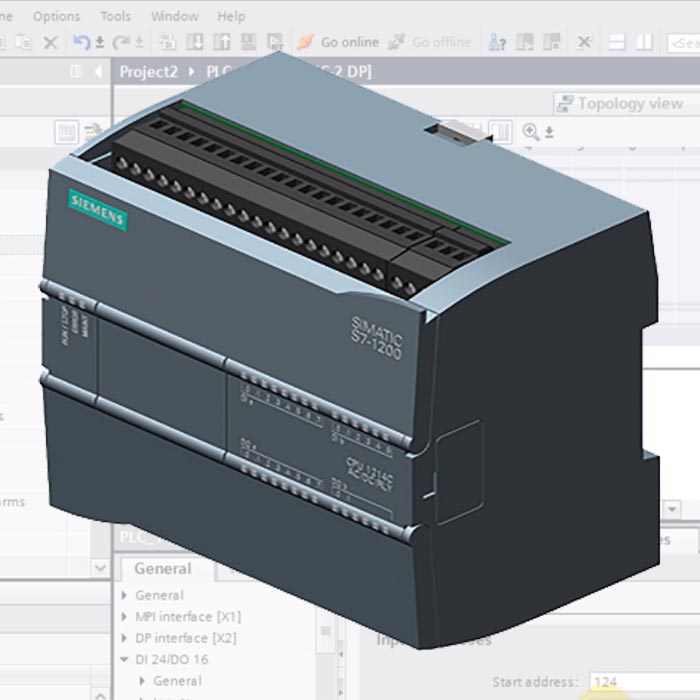Screen dimensions: 700x700
Task: Expand General under DI 24/DO 16
Action: [x=142, y=681]
